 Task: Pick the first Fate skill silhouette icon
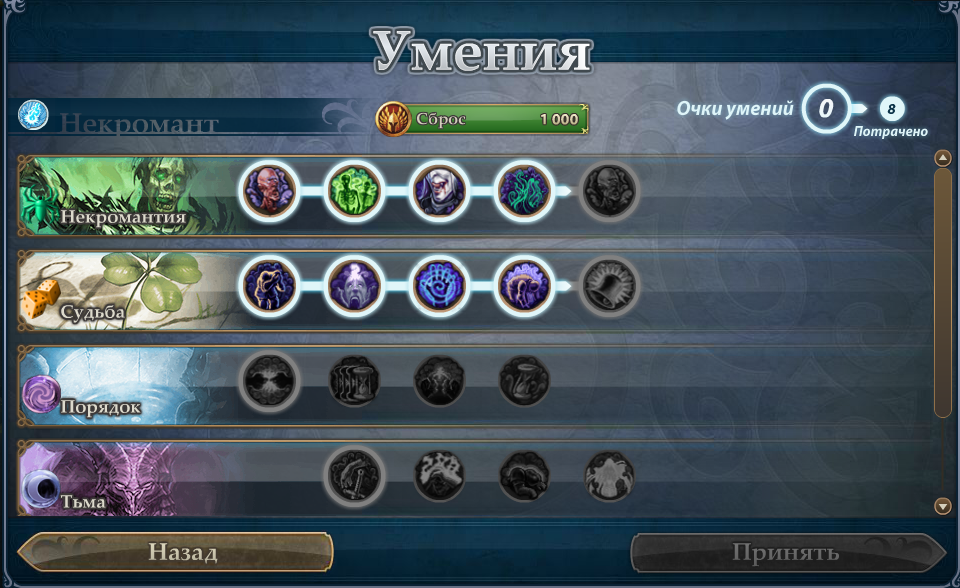click(269, 285)
